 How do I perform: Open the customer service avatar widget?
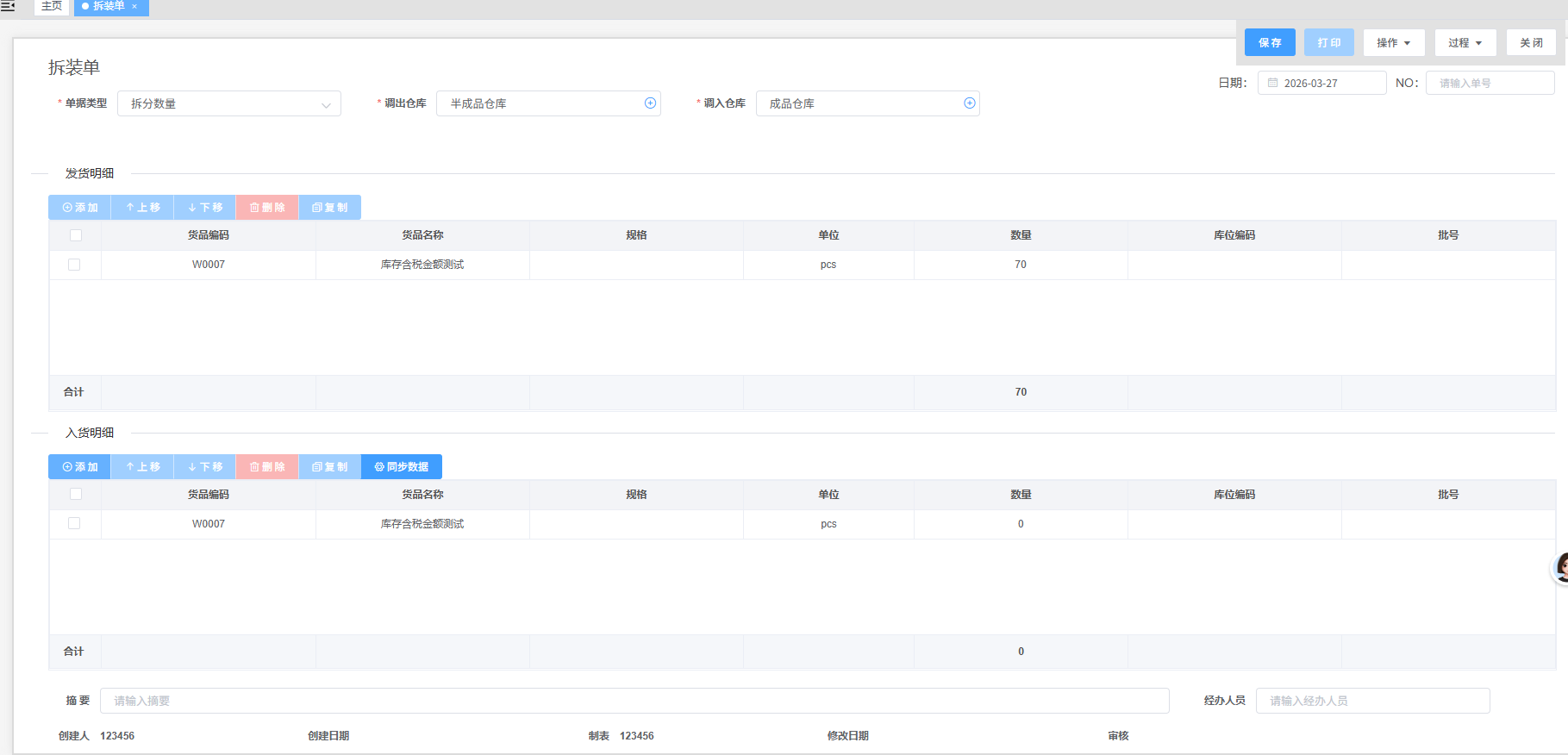tap(1560, 568)
